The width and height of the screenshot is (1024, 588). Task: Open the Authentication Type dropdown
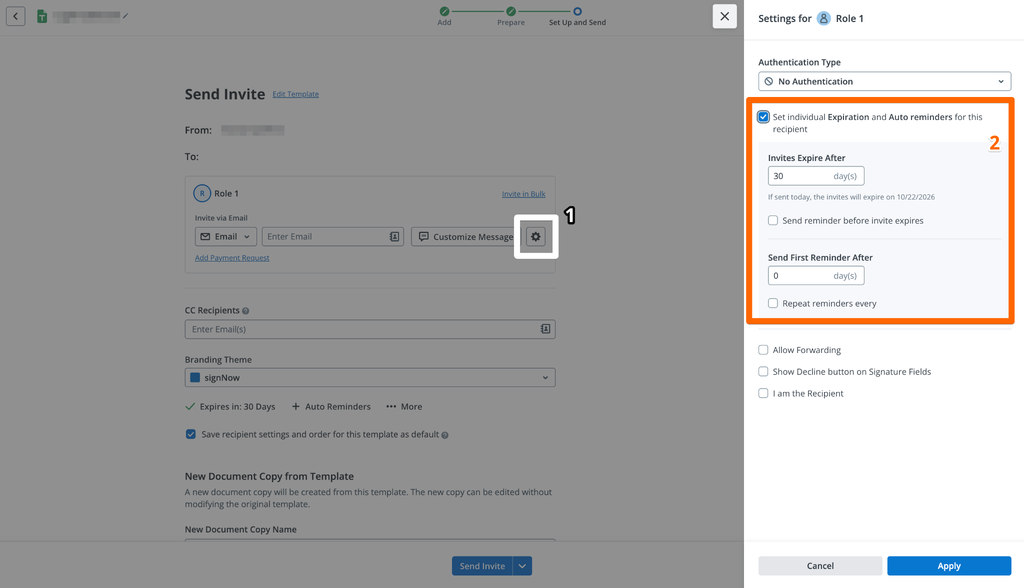[x=884, y=82]
